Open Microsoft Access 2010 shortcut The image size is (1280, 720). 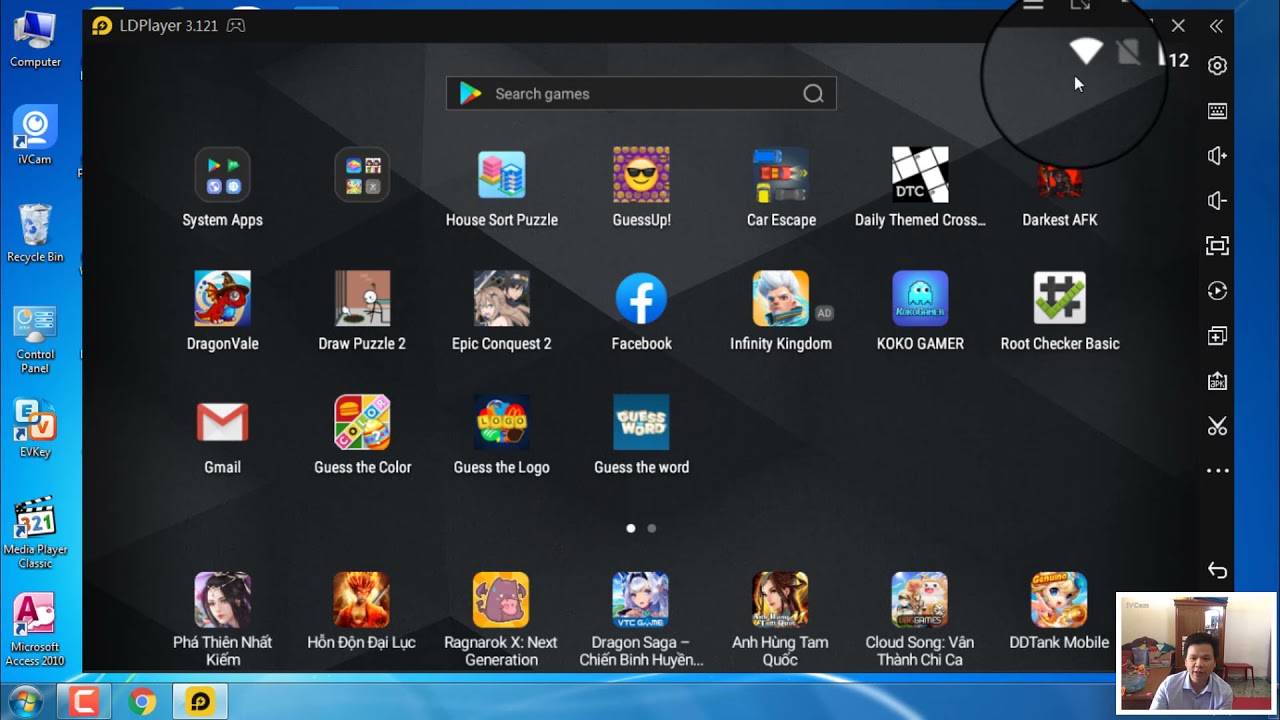pyautogui.click(x=35, y=630)
